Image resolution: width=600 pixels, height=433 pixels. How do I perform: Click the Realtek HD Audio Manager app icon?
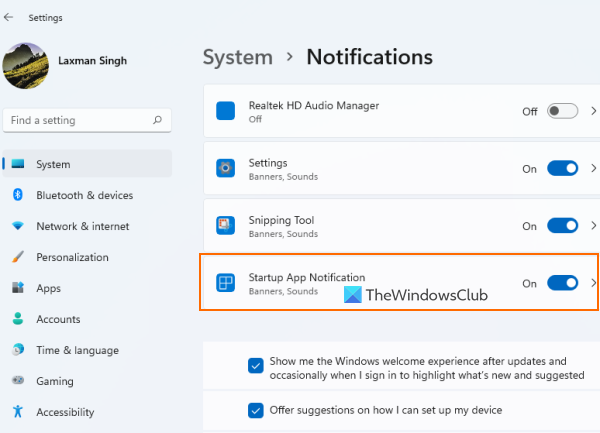click(x=226, y=111)
